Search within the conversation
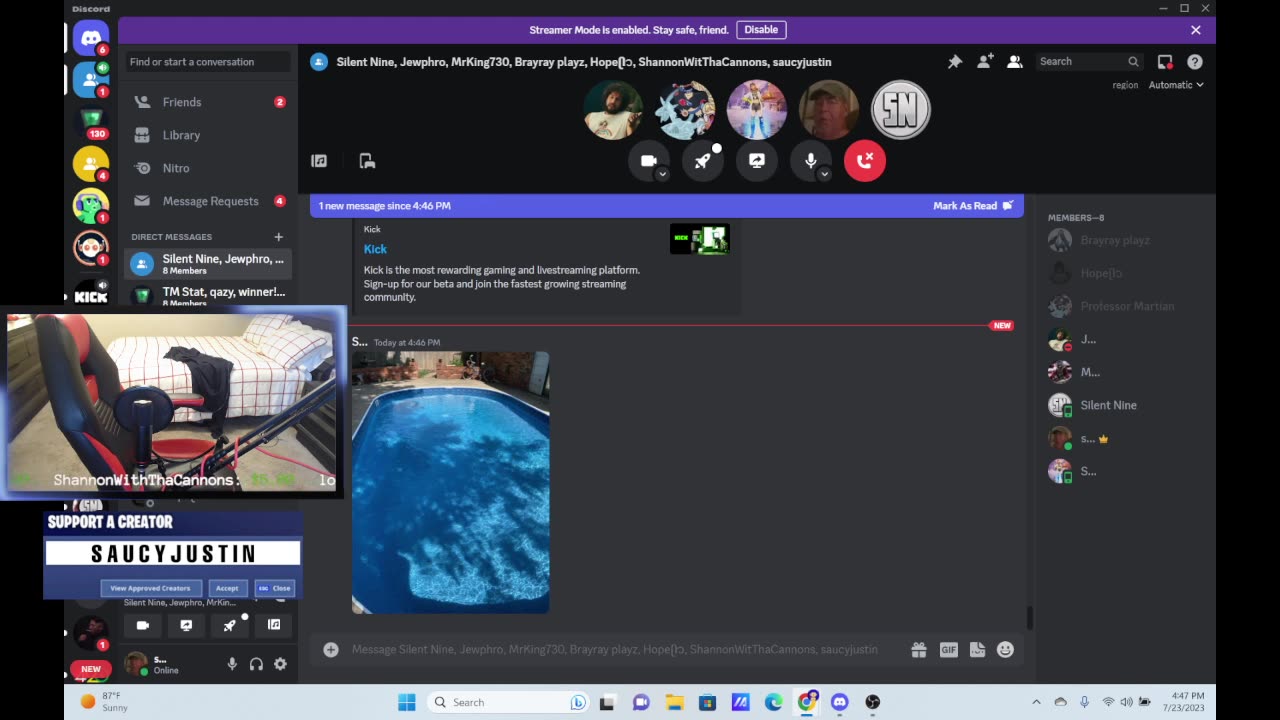 click(x=1089, y=62)
